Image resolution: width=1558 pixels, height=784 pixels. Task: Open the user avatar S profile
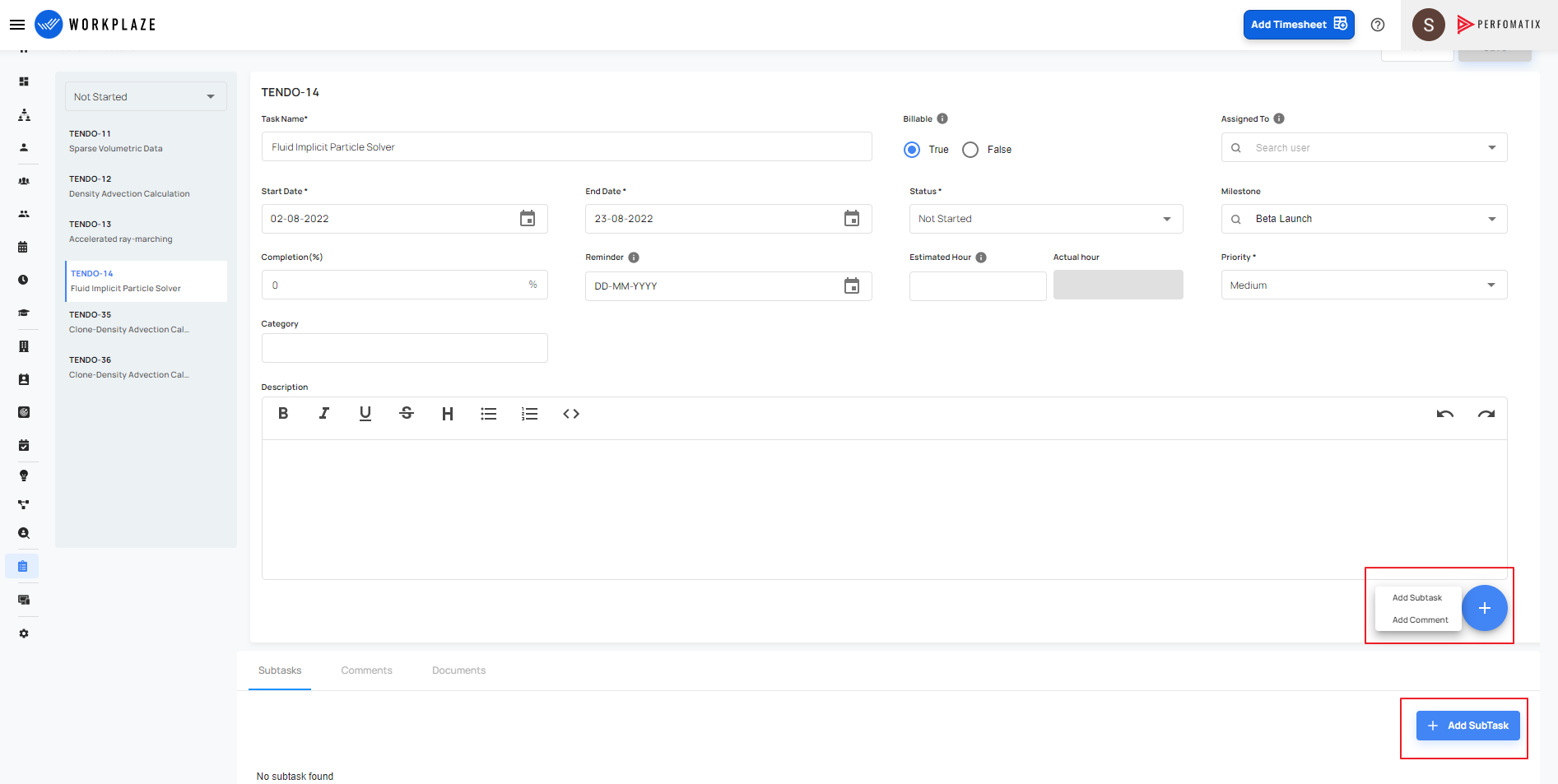coord(1429,25)
